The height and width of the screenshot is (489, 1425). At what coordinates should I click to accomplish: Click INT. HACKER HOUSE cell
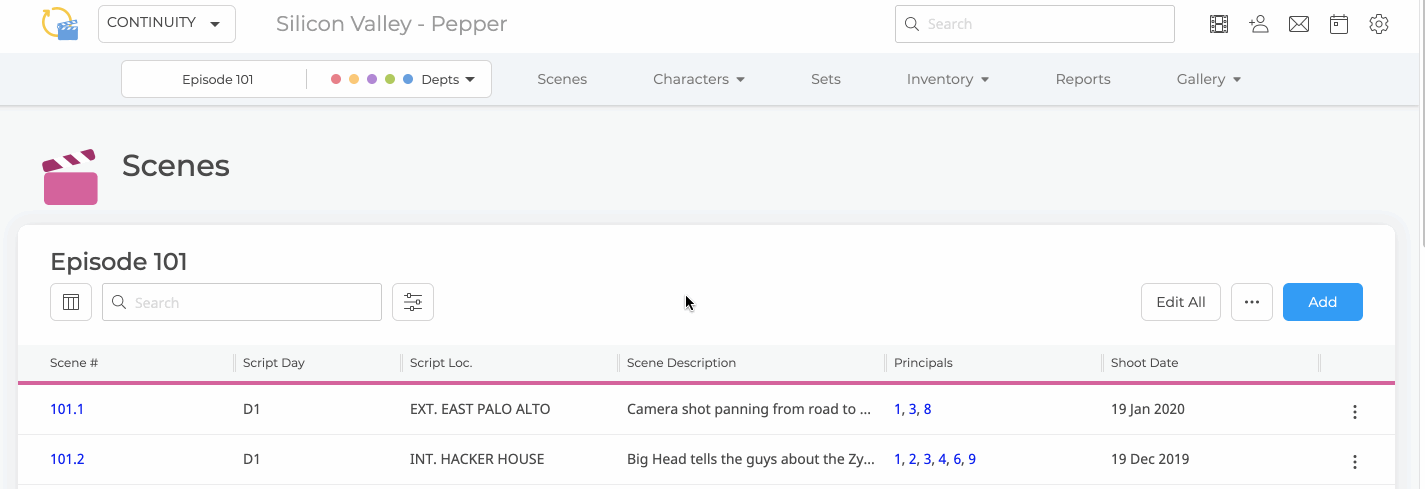pos(477,459)
